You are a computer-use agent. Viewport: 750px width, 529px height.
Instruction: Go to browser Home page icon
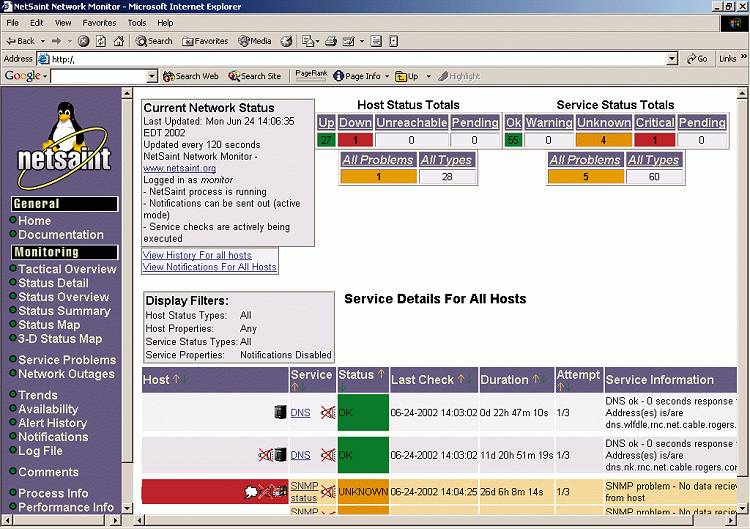tap(119, 41)
